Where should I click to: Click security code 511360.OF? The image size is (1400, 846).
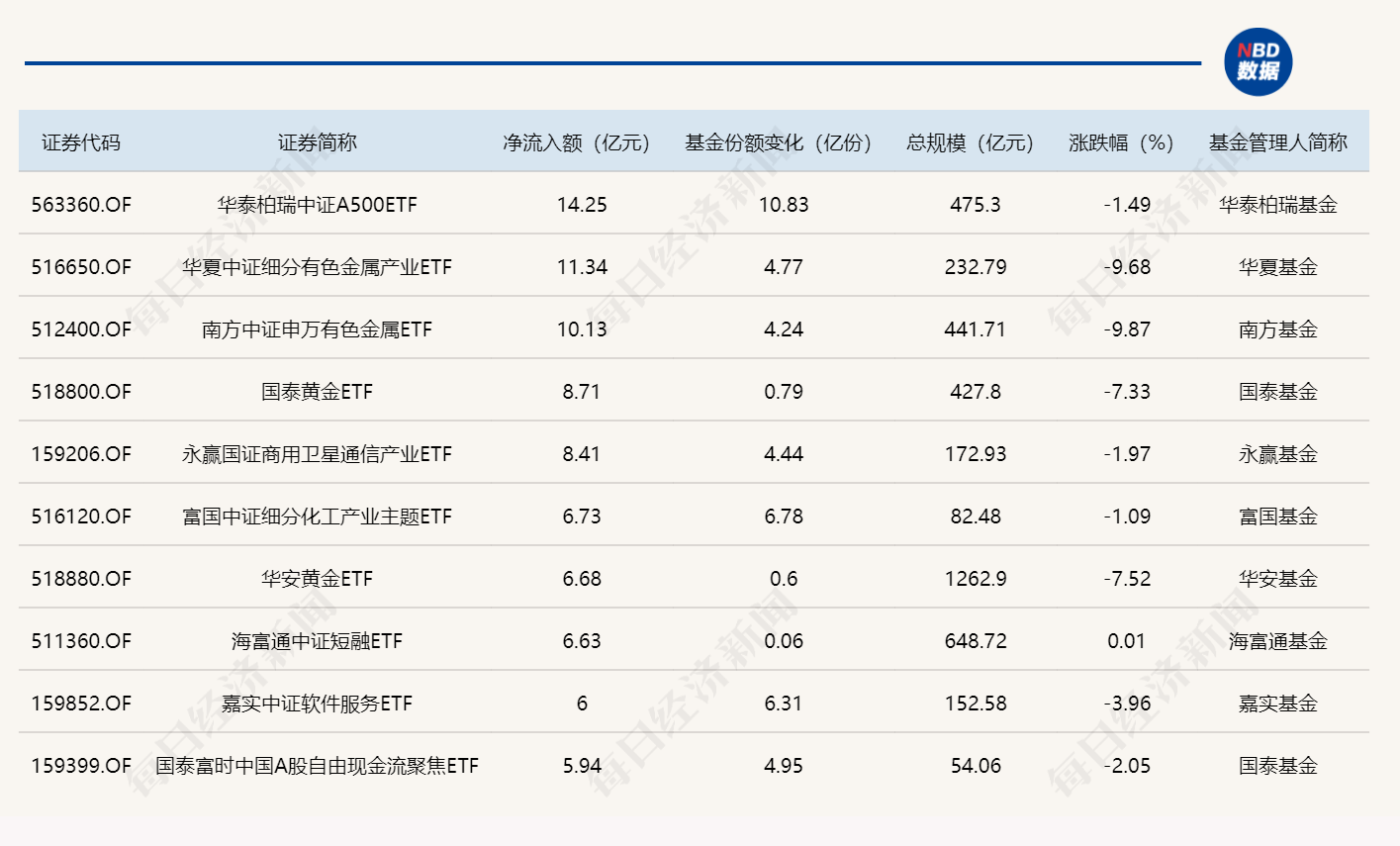pos(81,641)
